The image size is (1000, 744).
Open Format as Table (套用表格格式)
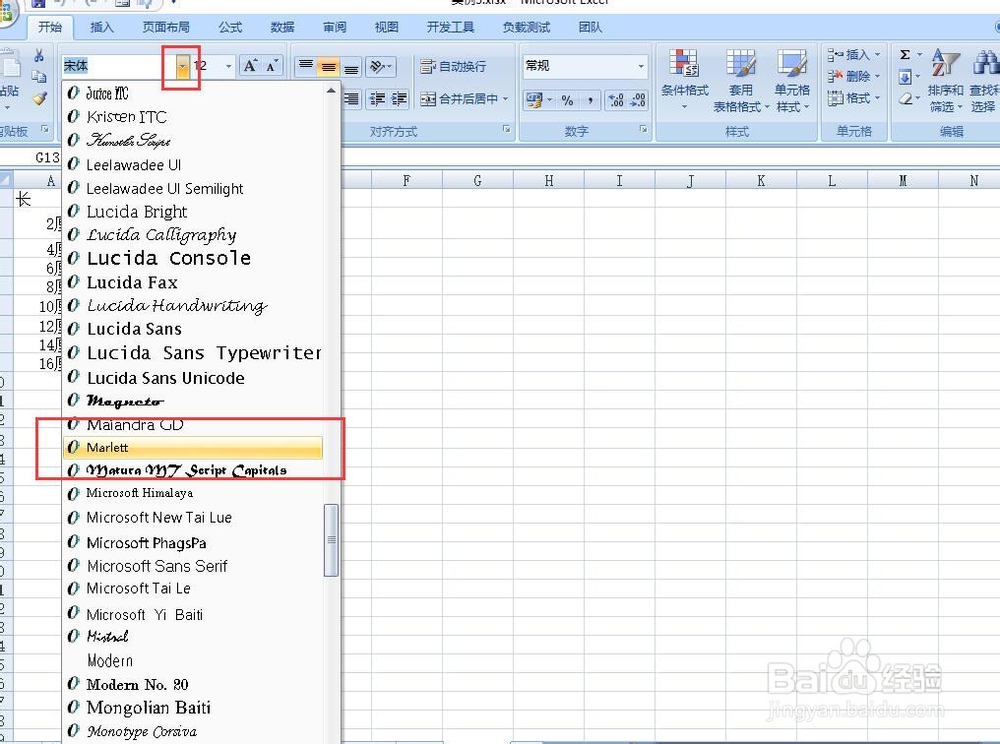tap(740, 80)
